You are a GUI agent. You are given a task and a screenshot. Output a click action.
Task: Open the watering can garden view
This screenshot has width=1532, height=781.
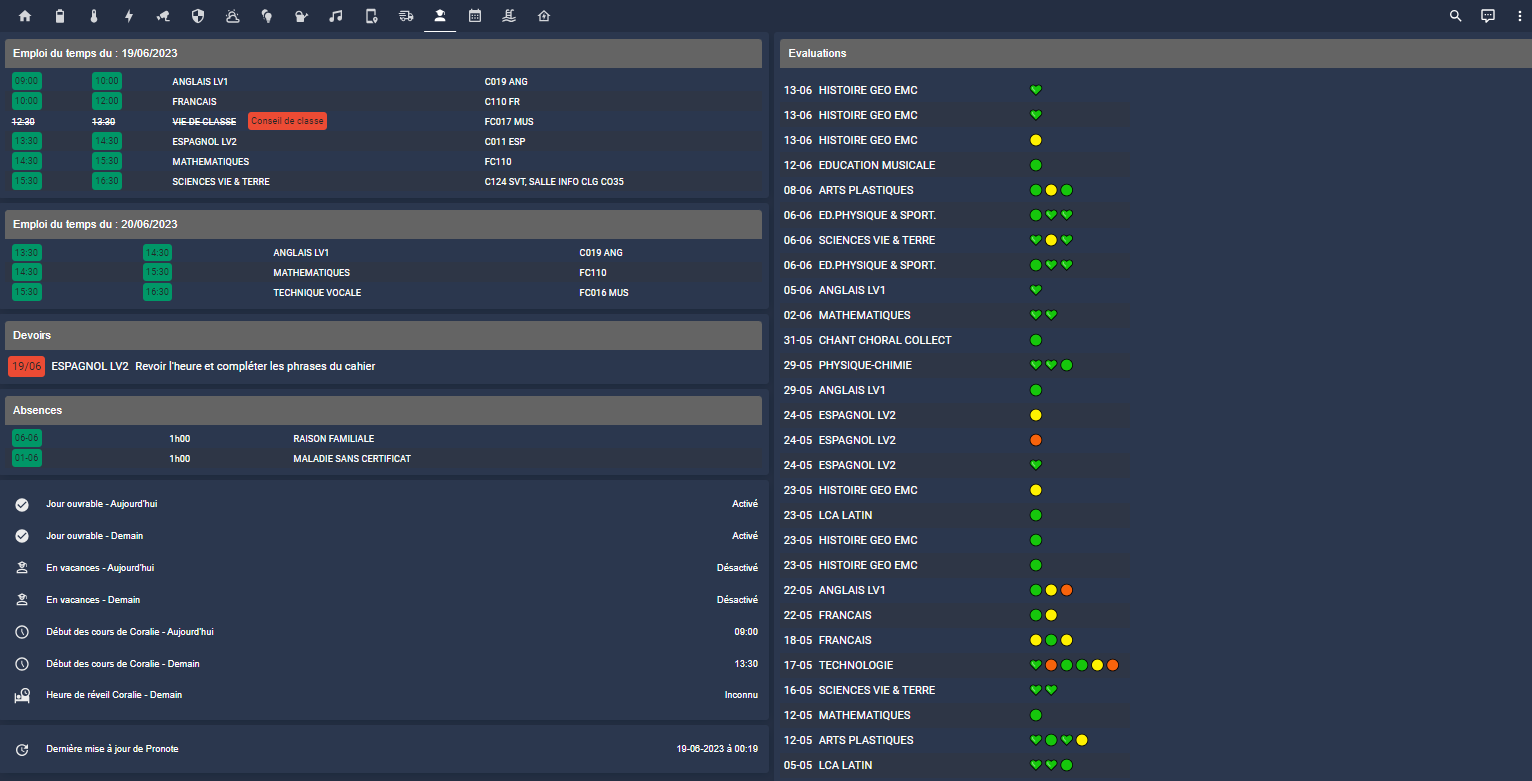tap(301, 16)
